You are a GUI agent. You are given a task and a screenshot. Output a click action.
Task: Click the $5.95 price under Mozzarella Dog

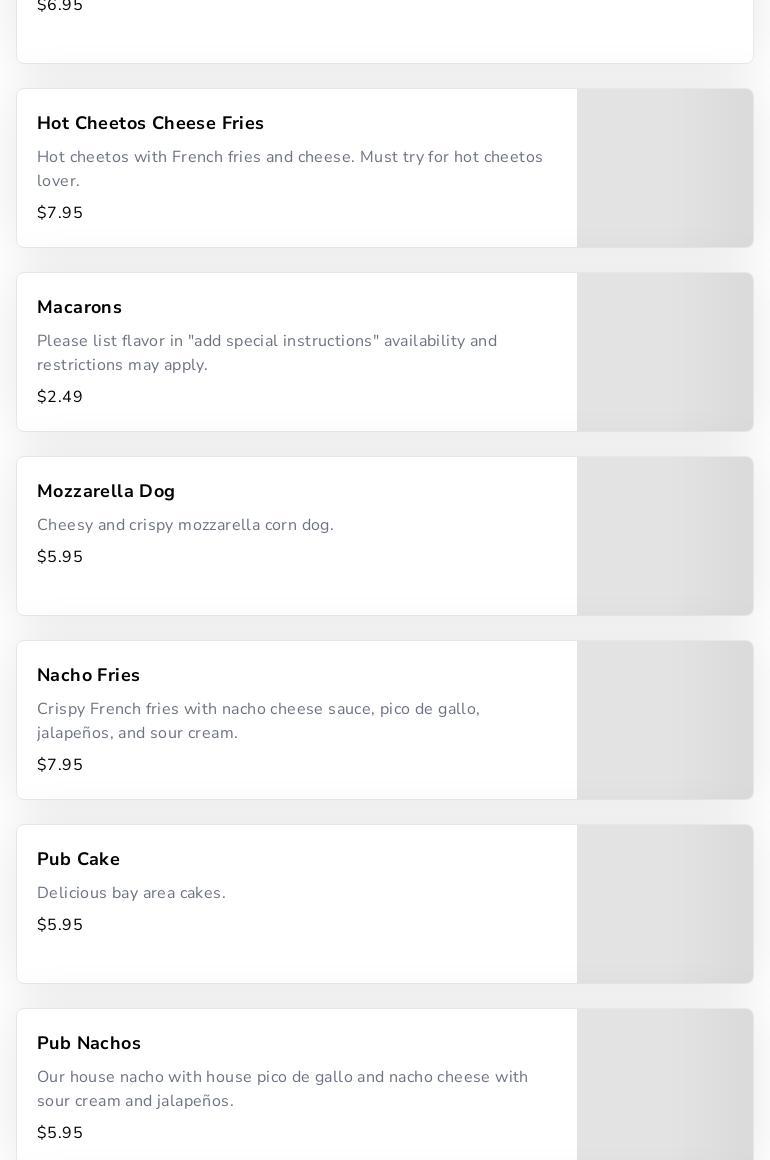[60, 557]
